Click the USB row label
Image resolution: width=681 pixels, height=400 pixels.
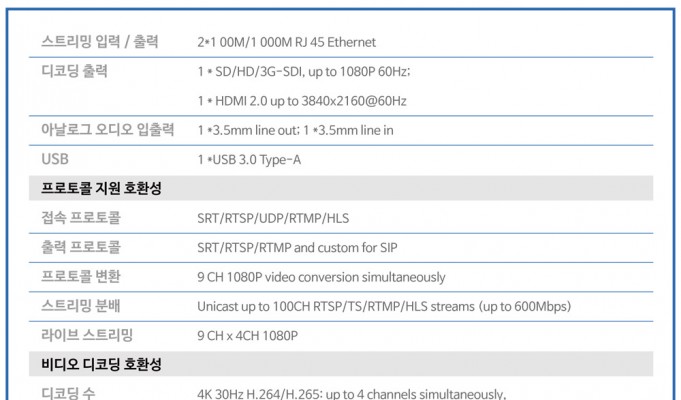click(56, 159)
